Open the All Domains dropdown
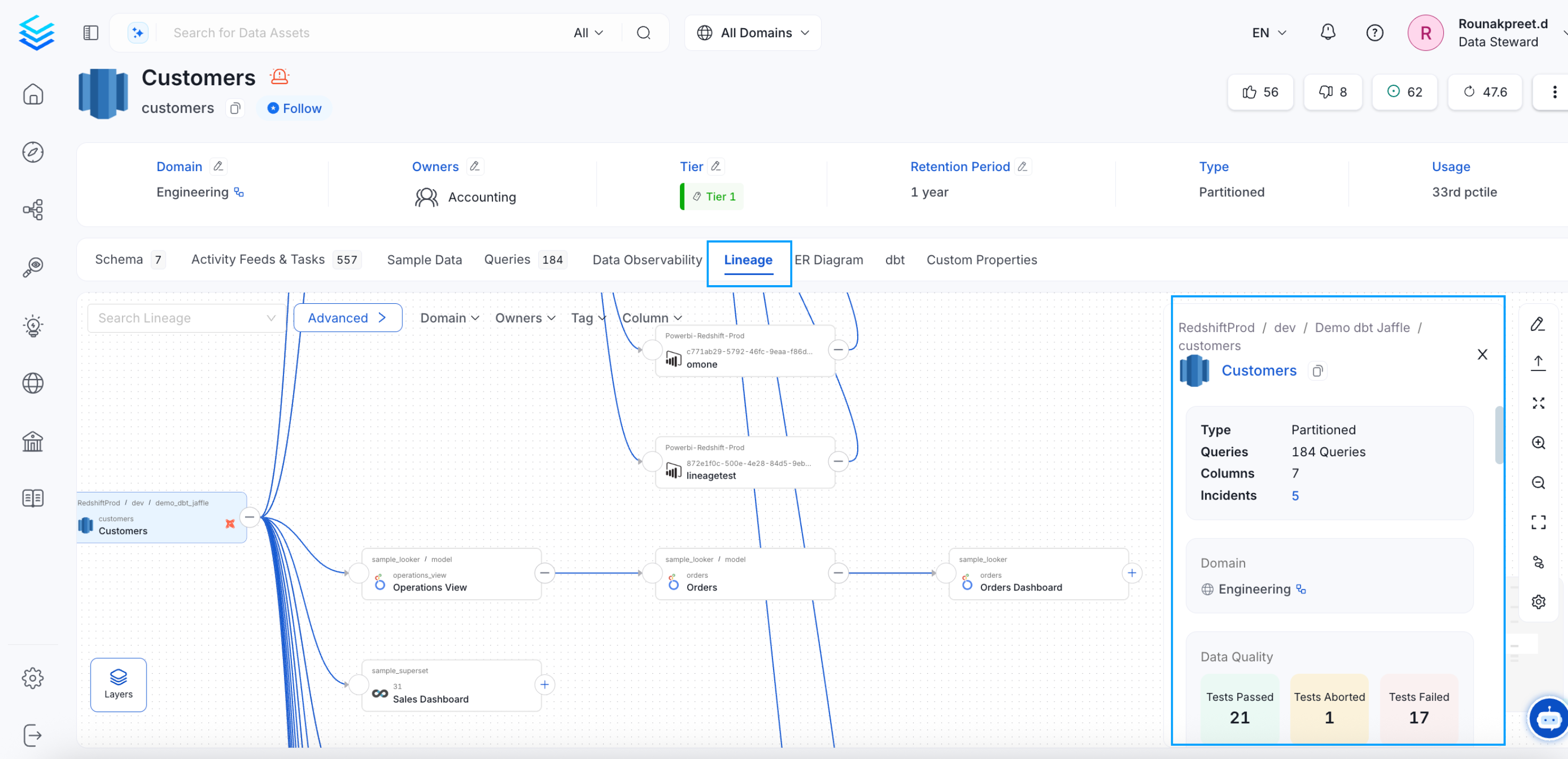The height and width of the screenshot is (759, 1568). pyautogui.click(x=753, y=33)
